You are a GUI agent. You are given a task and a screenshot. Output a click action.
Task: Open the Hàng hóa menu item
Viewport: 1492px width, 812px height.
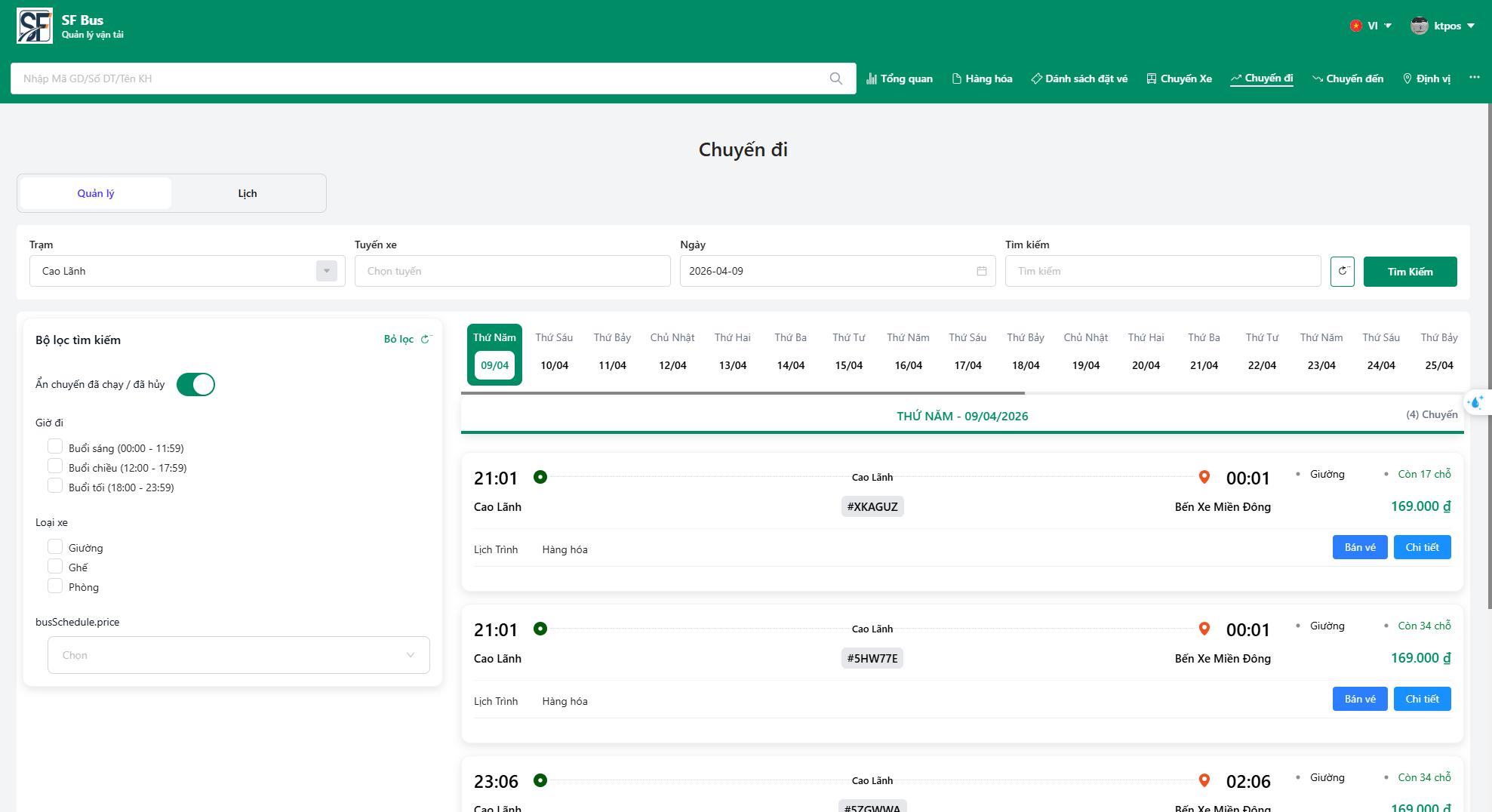tap(982, 78)
